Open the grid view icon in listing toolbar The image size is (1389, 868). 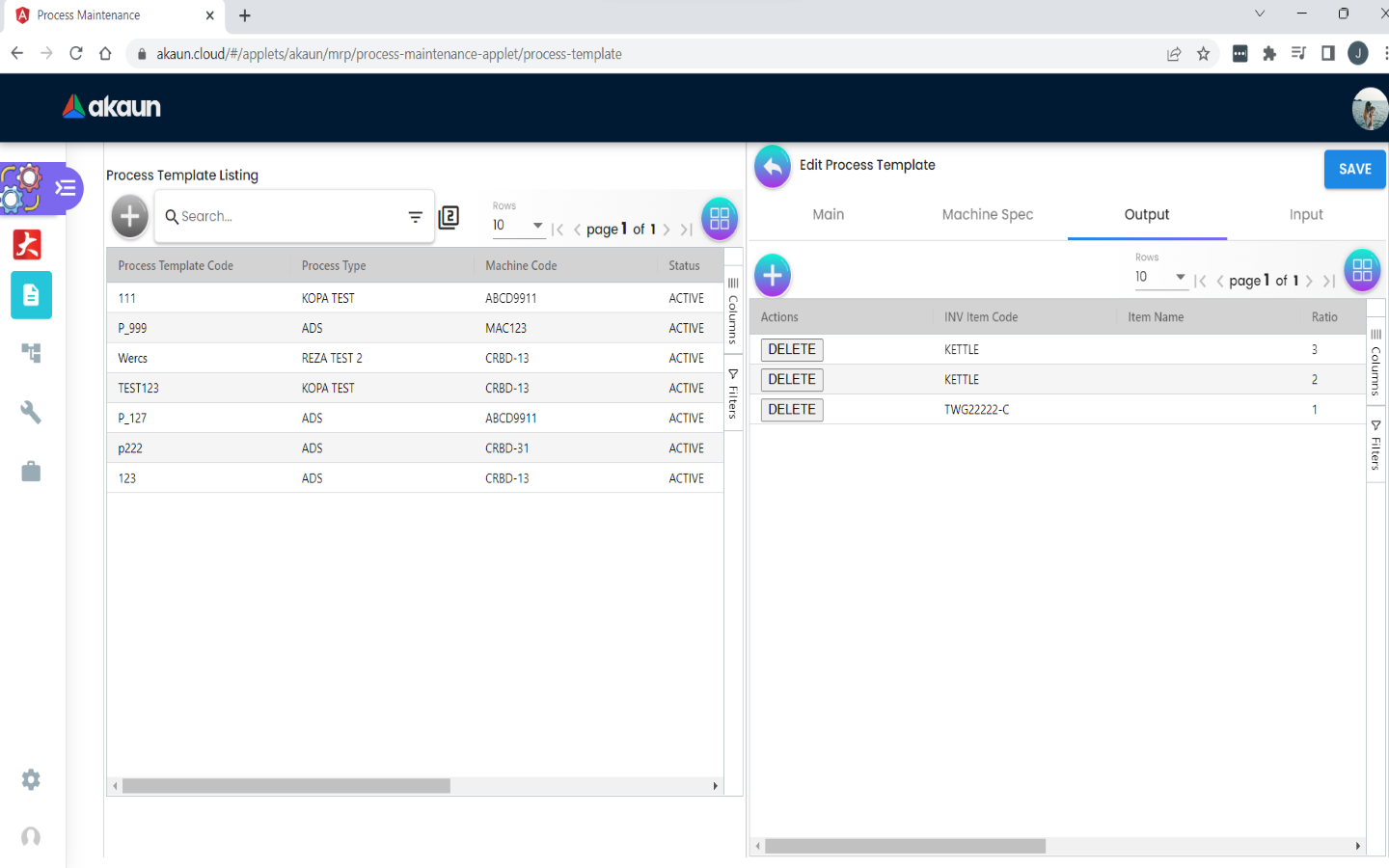pyautogui.click(x=720, y=219)
